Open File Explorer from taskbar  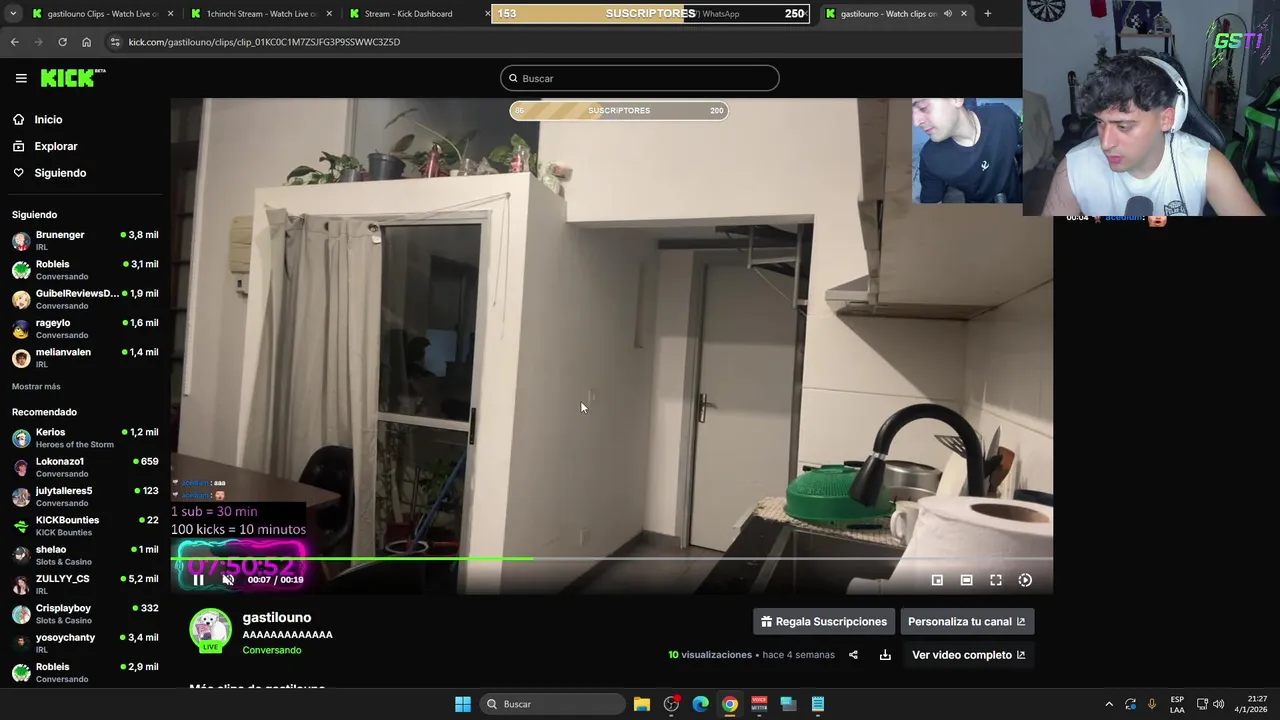(642, 704)
